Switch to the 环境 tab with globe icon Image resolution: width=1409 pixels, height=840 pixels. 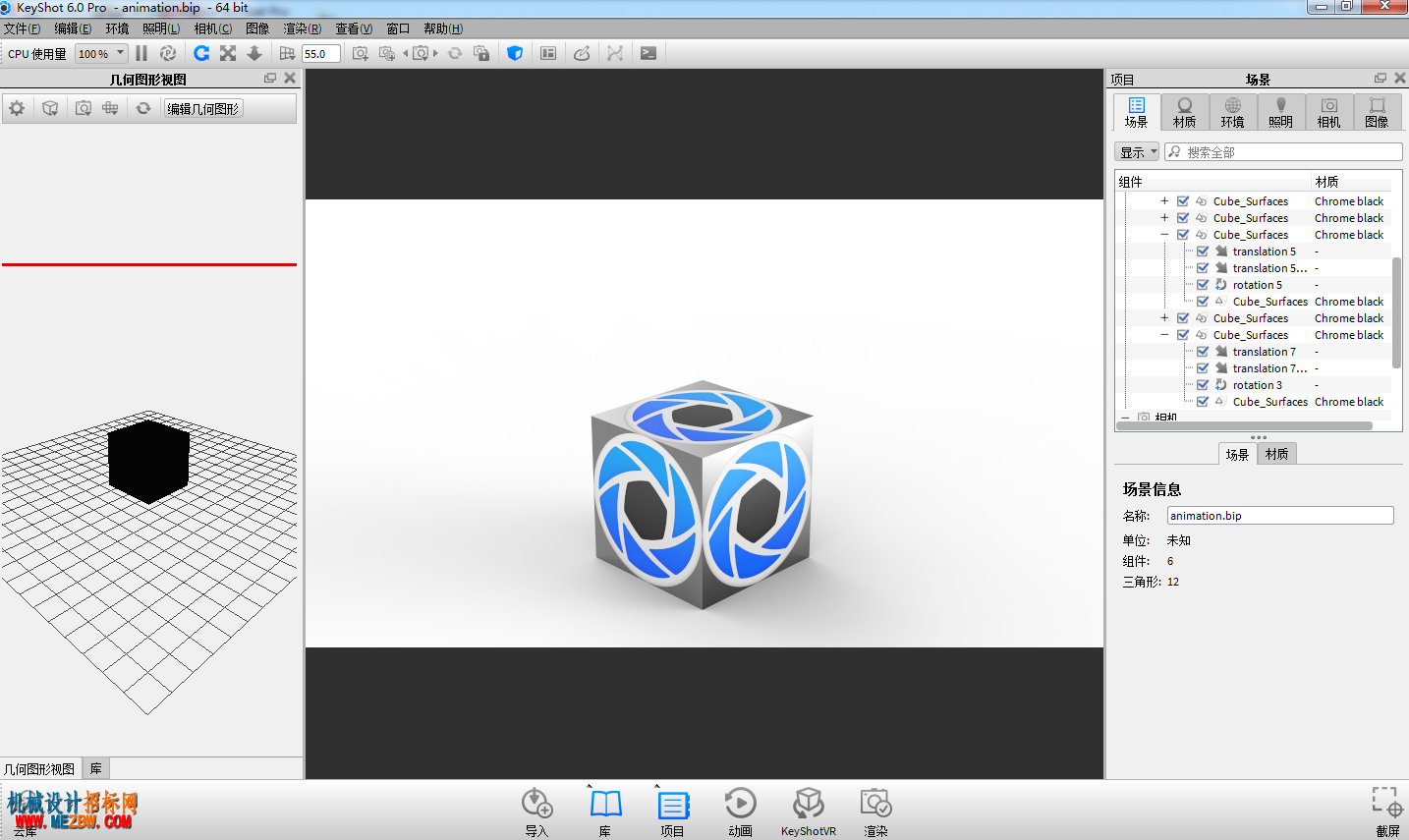tap(1232, 112)
